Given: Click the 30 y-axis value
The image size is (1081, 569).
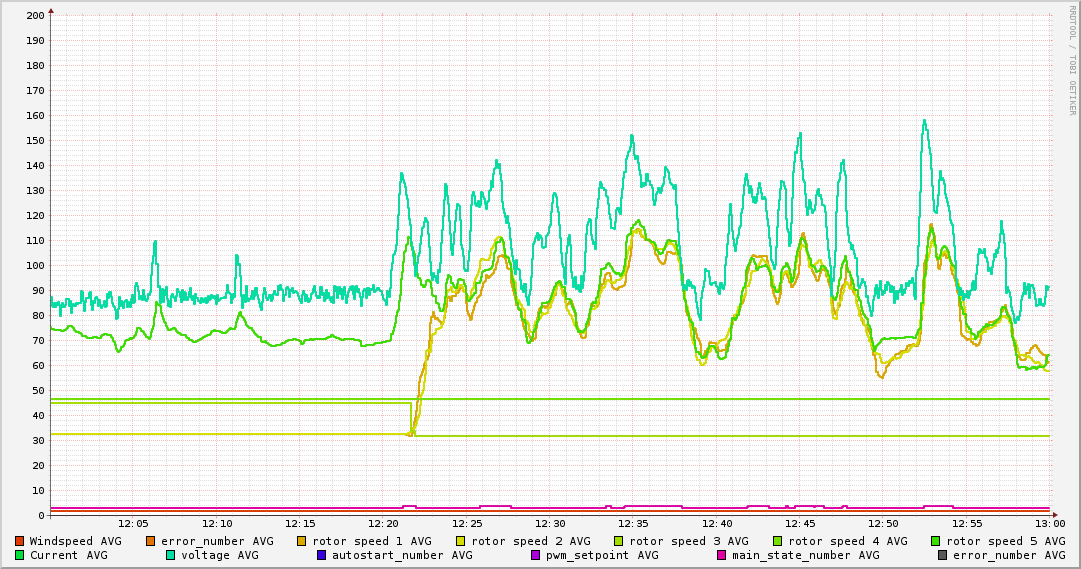Looking at the screenshot, I should point(39,441).
